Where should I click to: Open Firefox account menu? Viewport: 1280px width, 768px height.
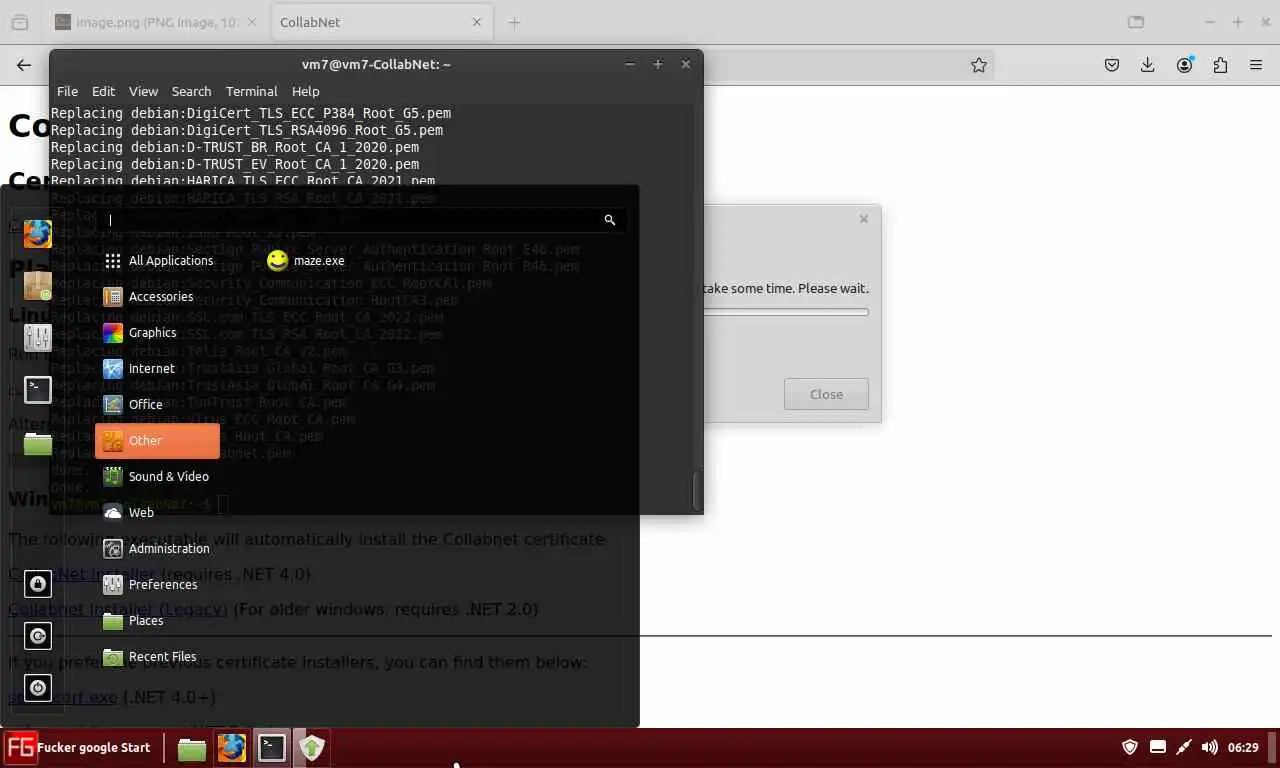coord(1185,65)
